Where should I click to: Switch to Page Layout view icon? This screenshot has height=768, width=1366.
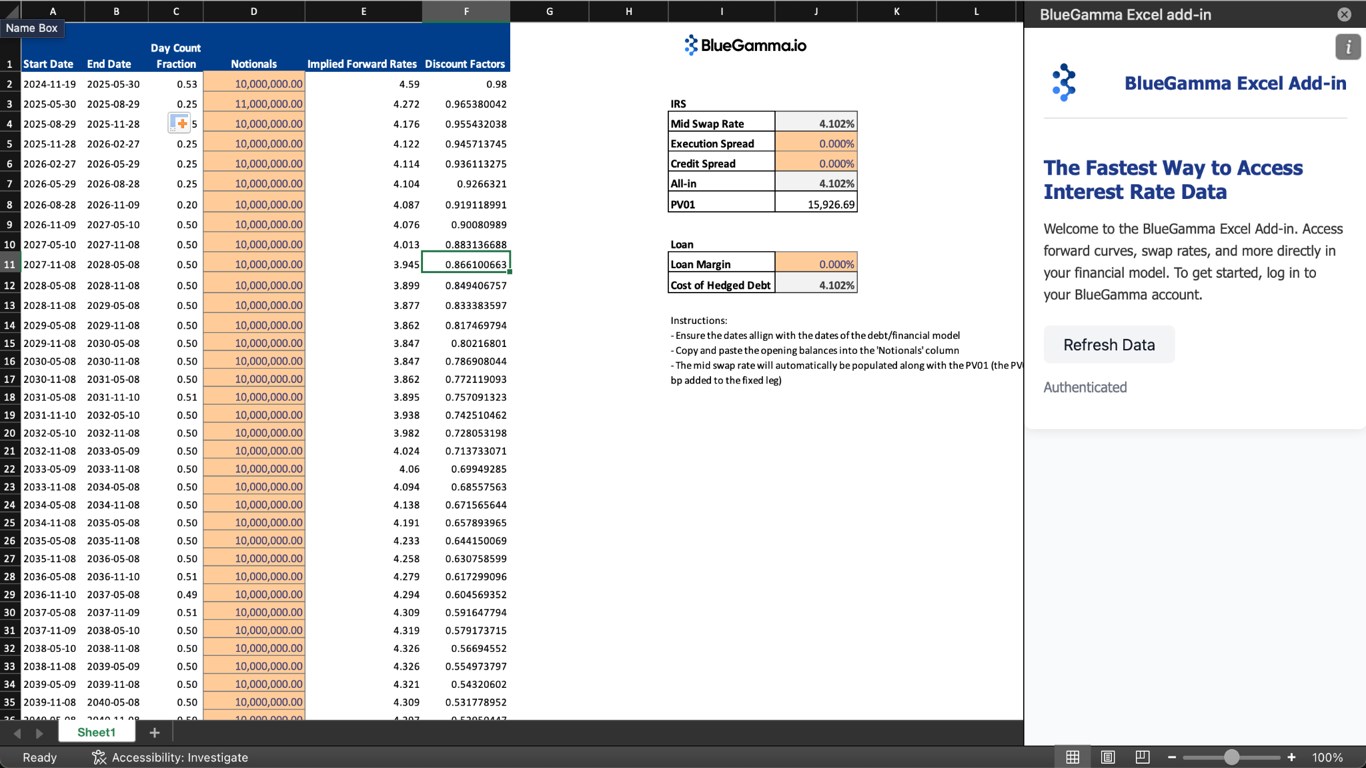pyautogui.click(x=1107, y=757)
